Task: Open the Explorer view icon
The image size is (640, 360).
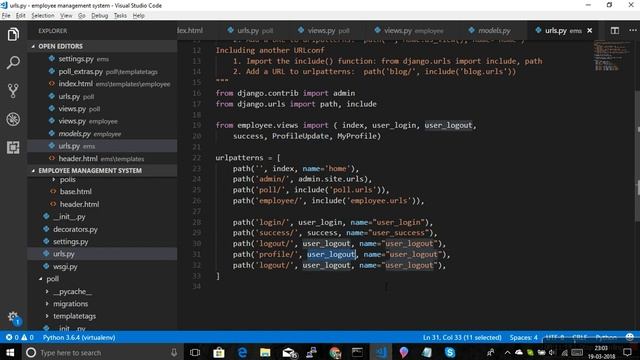Action: tap(13, 35)
